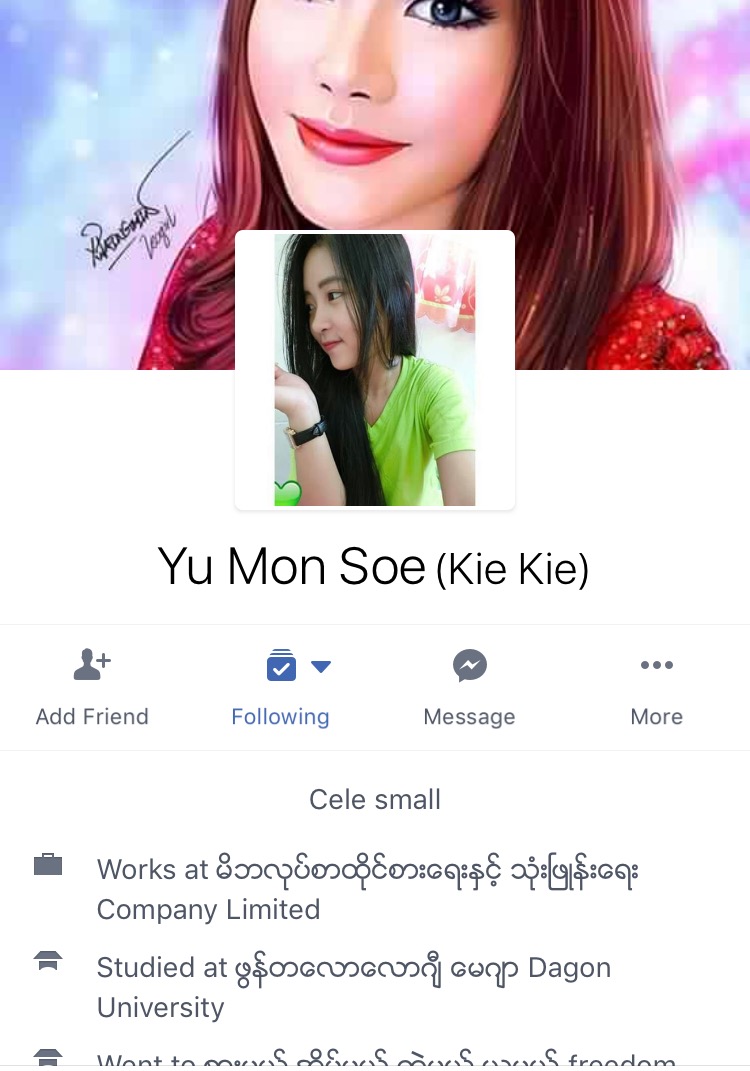Click the Following checkmark icon
The width and height of the screenshot is (750, 1071).
point(281,665)
